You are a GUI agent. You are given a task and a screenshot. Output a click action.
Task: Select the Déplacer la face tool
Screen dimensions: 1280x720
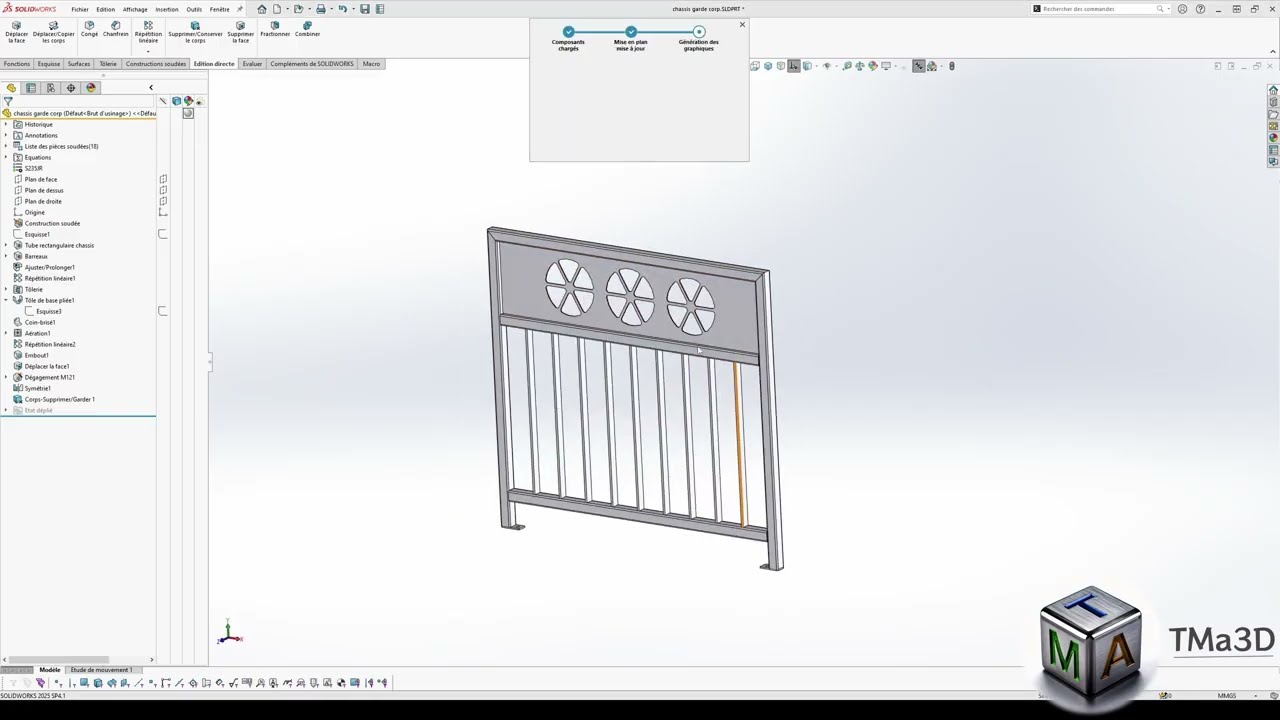point(16,32)
